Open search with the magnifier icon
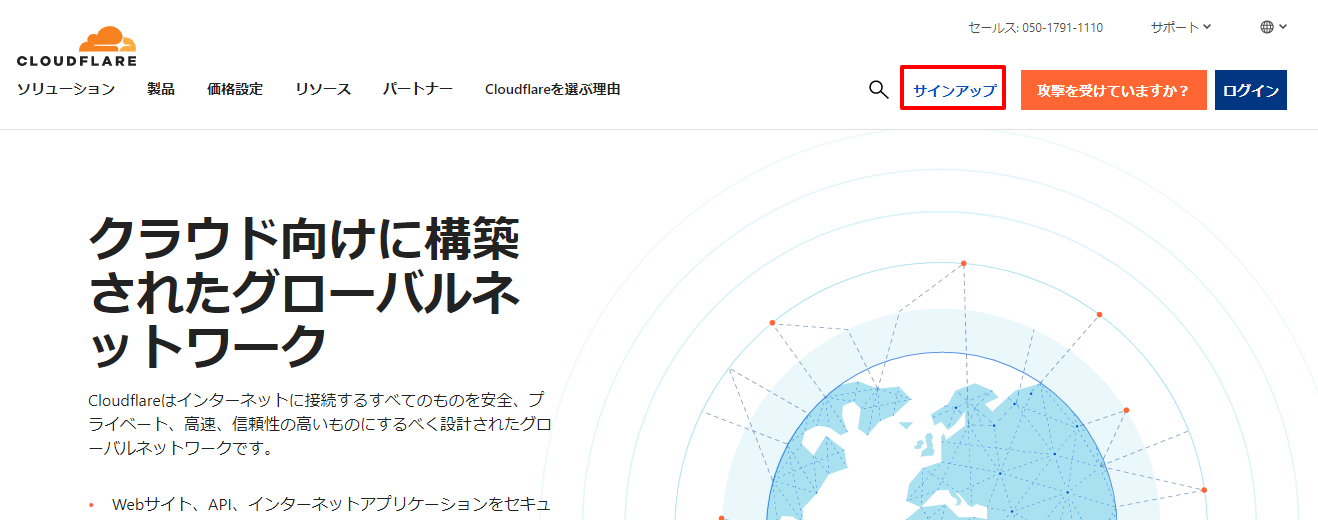Screen dimensions: 1318x520 [878, 90]
